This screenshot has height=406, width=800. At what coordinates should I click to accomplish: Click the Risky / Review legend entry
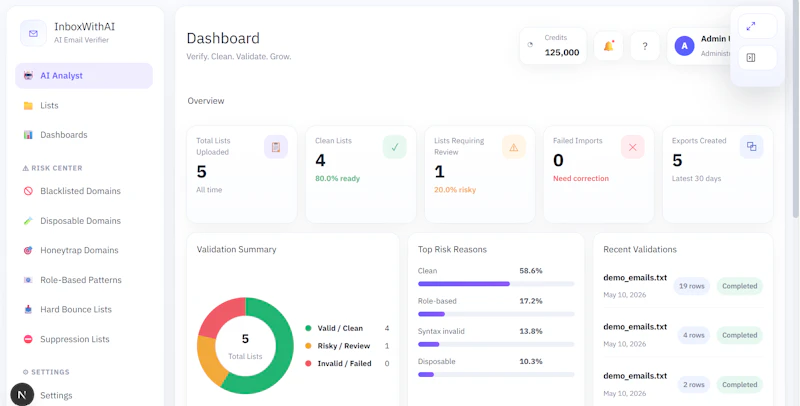point(347,346)
